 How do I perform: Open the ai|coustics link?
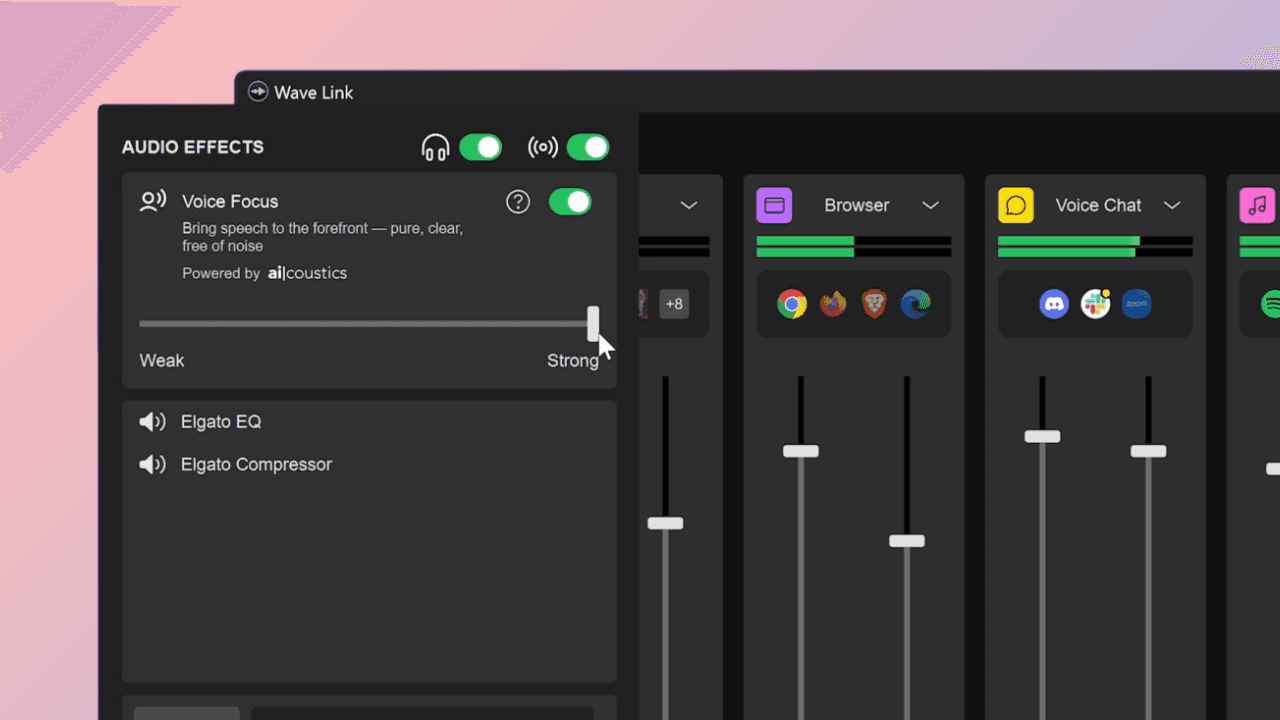[x=308, y=273]
